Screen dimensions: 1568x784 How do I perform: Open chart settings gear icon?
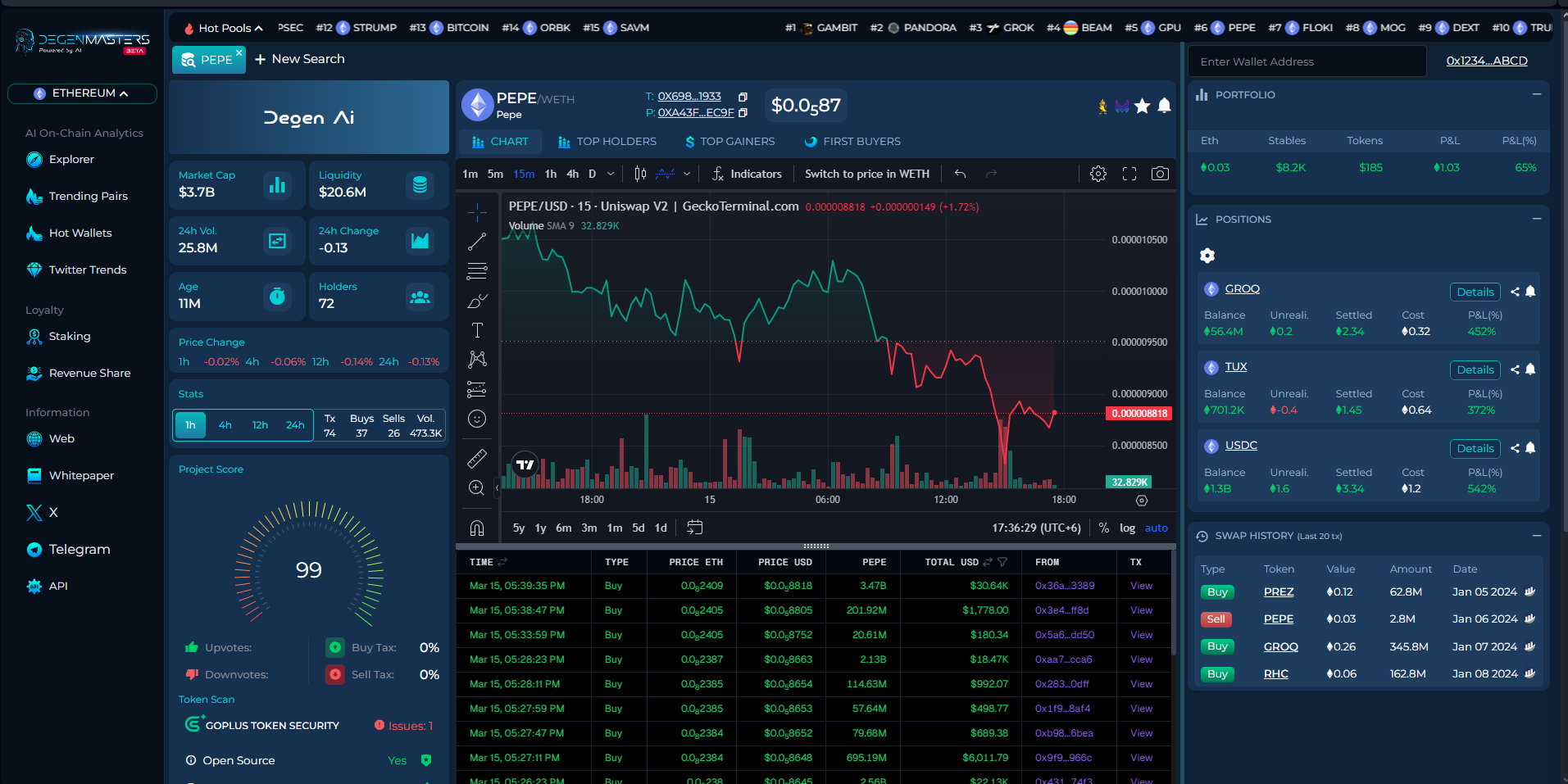point(1098,174)
